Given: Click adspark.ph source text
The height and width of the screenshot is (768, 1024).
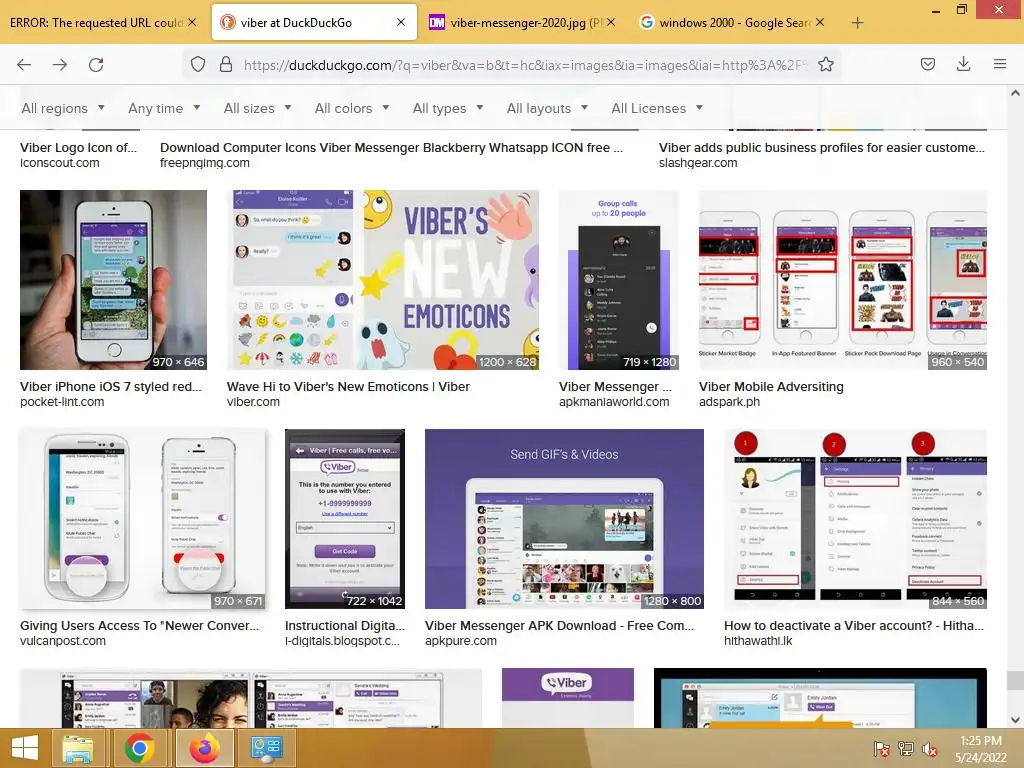Looking at the screenshot, I should click(x=729, y=402).
